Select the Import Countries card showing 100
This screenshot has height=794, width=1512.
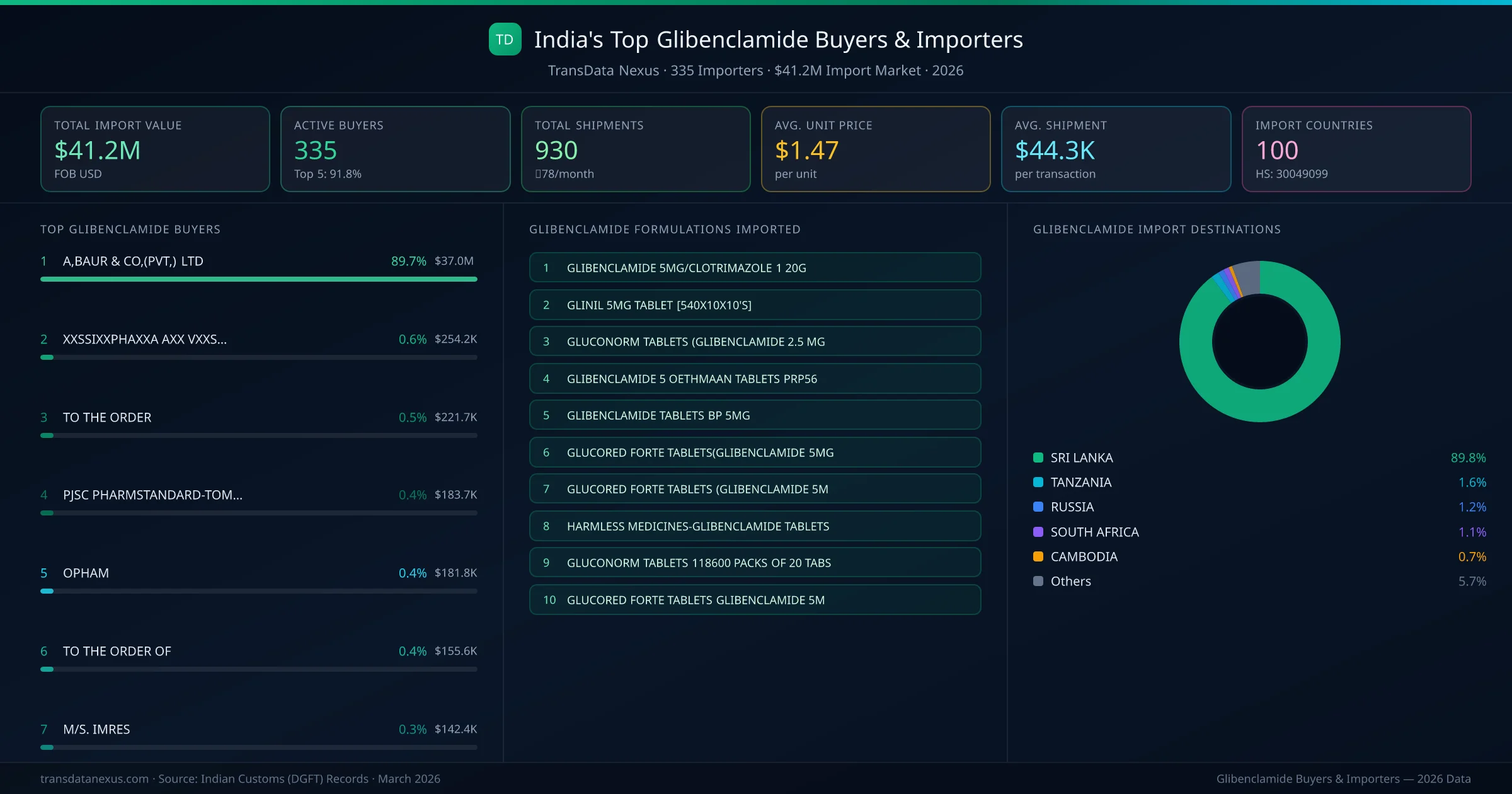1356,149
